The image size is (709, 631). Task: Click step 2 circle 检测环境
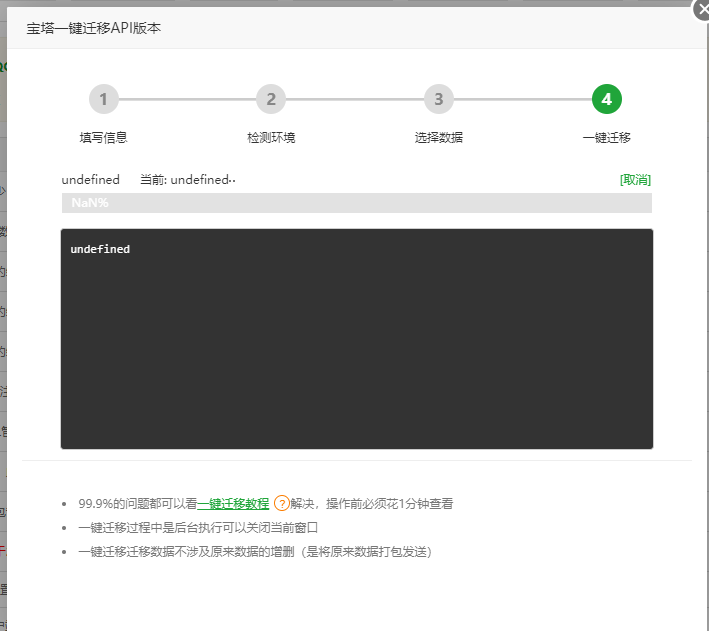click(271, 99)
